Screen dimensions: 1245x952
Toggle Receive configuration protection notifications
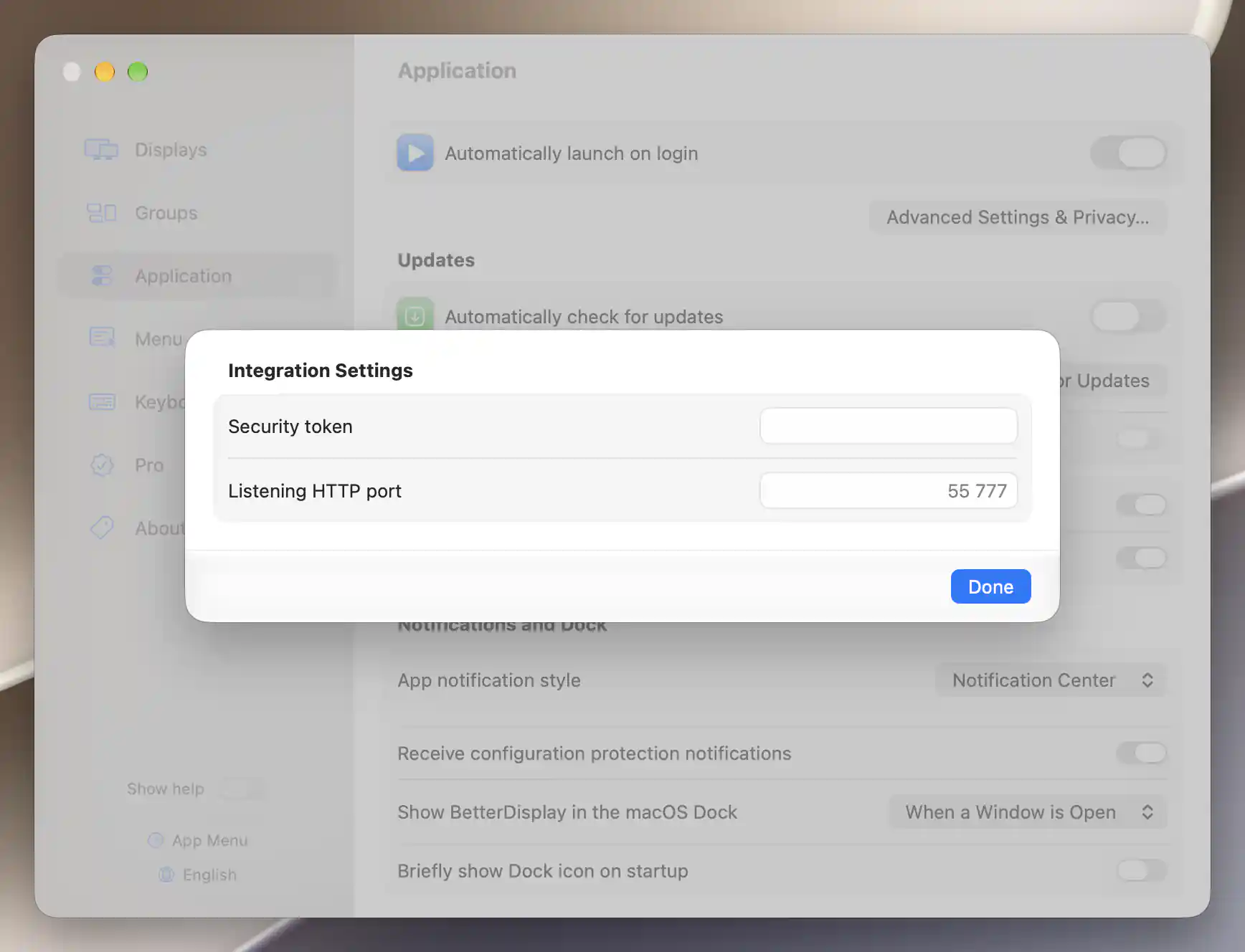(x=1141, y=753)
